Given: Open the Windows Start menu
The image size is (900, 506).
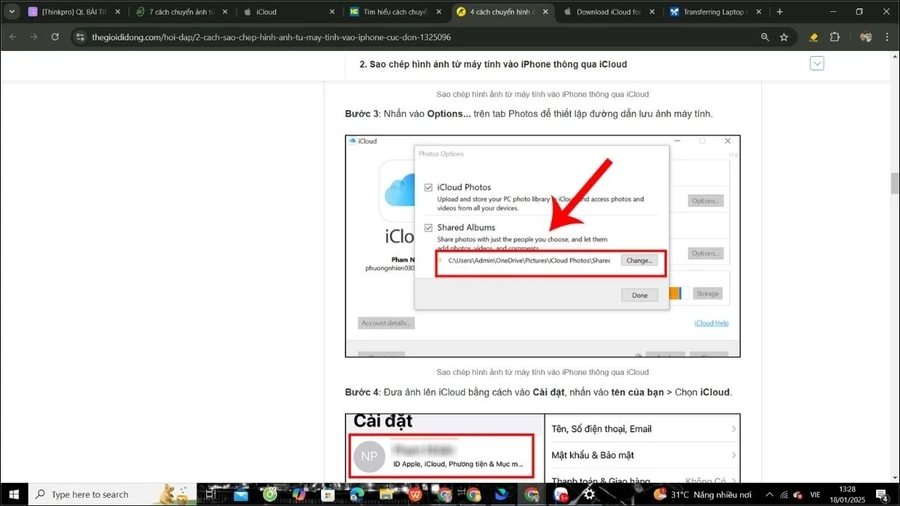Looking at the screenshot, I should pos(14,494).
